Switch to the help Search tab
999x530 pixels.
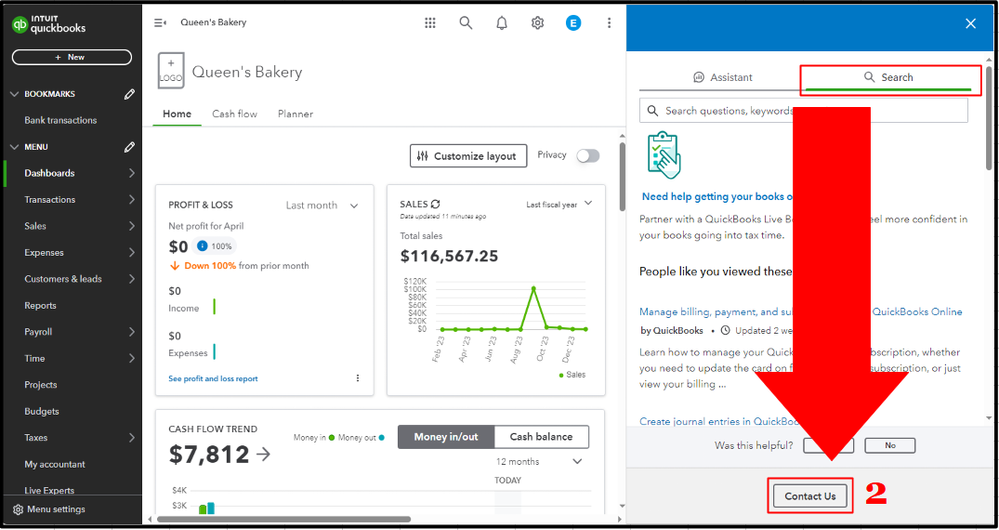(x=888, y=77)
